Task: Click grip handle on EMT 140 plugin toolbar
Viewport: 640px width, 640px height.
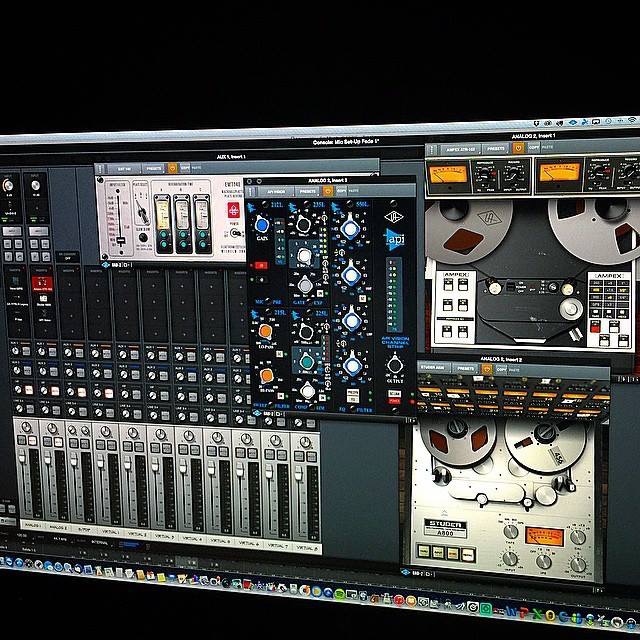Action: (100, 169)
